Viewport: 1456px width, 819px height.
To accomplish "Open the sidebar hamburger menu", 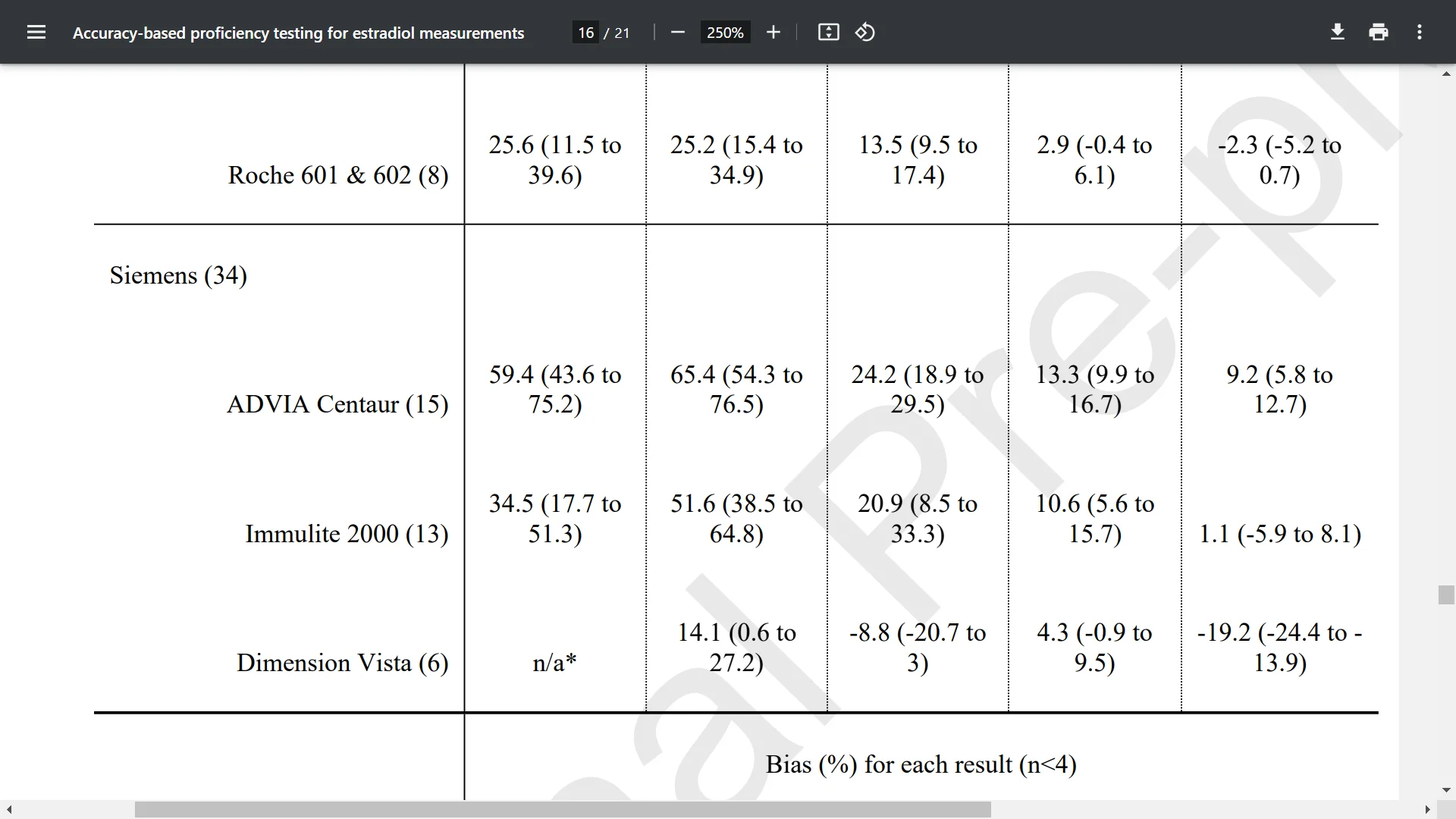I will click(36, 32).
